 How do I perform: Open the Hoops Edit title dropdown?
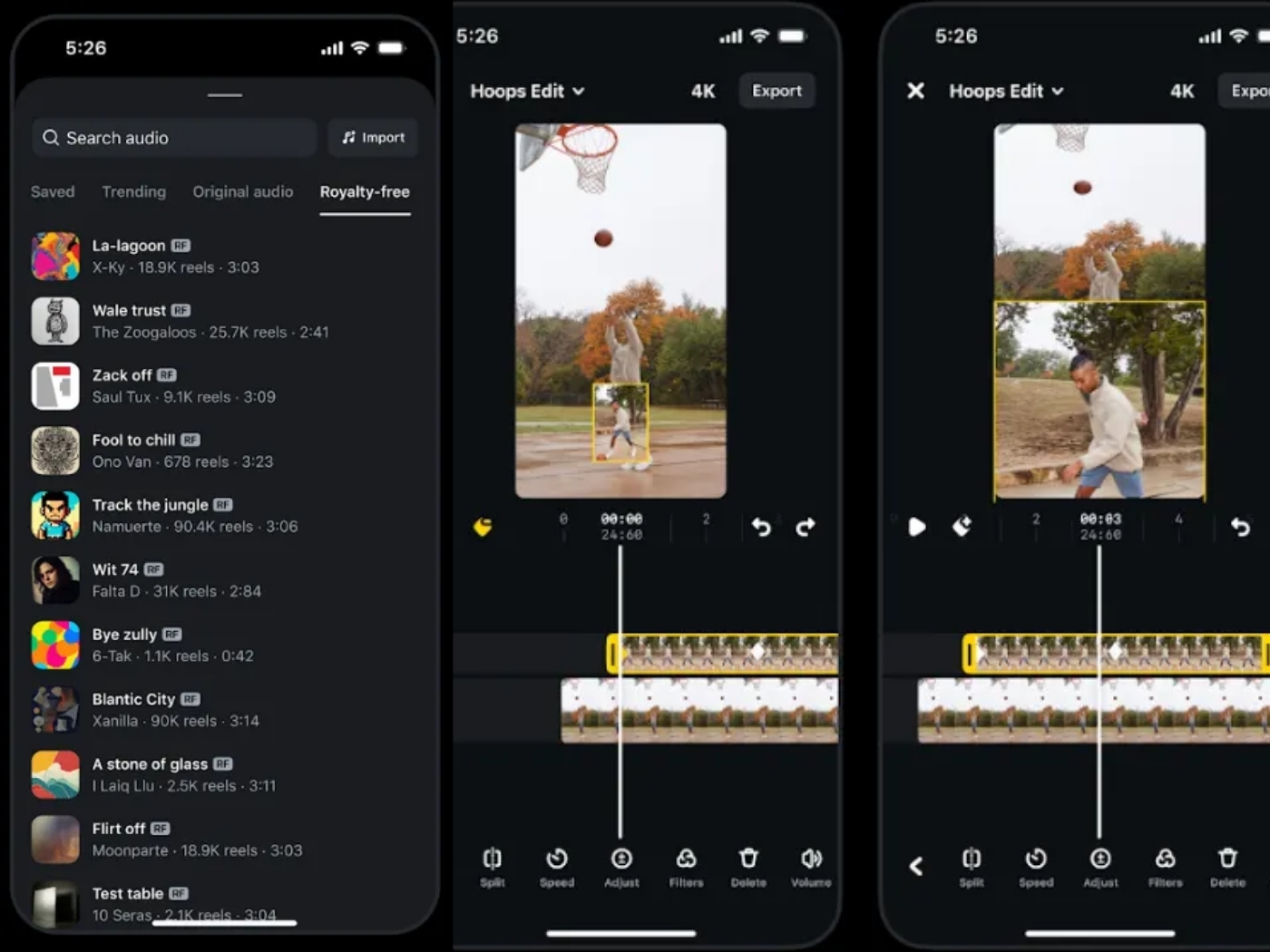click(527, 91)
